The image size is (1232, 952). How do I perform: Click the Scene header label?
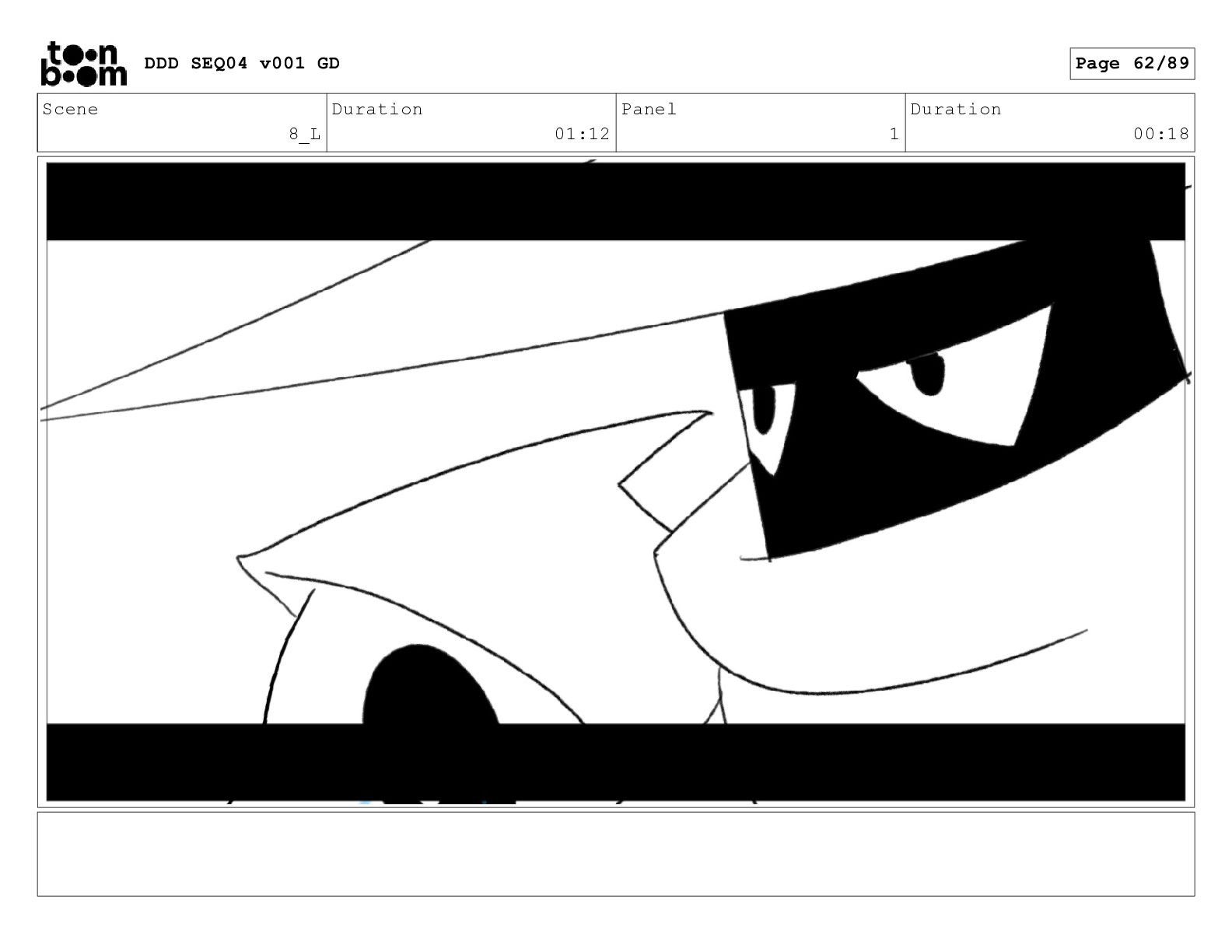pos(71,109)
